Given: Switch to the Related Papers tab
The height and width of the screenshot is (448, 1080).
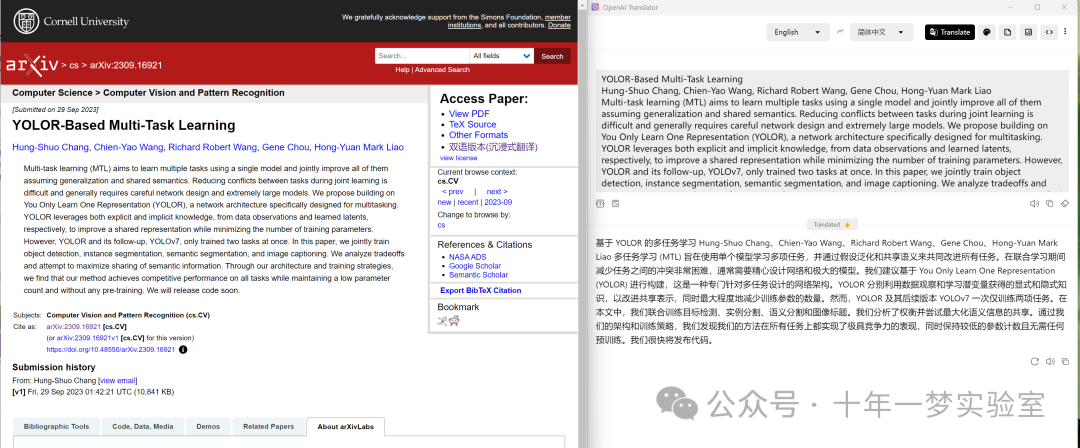Looking at the screenshot, I should point(269,427).
